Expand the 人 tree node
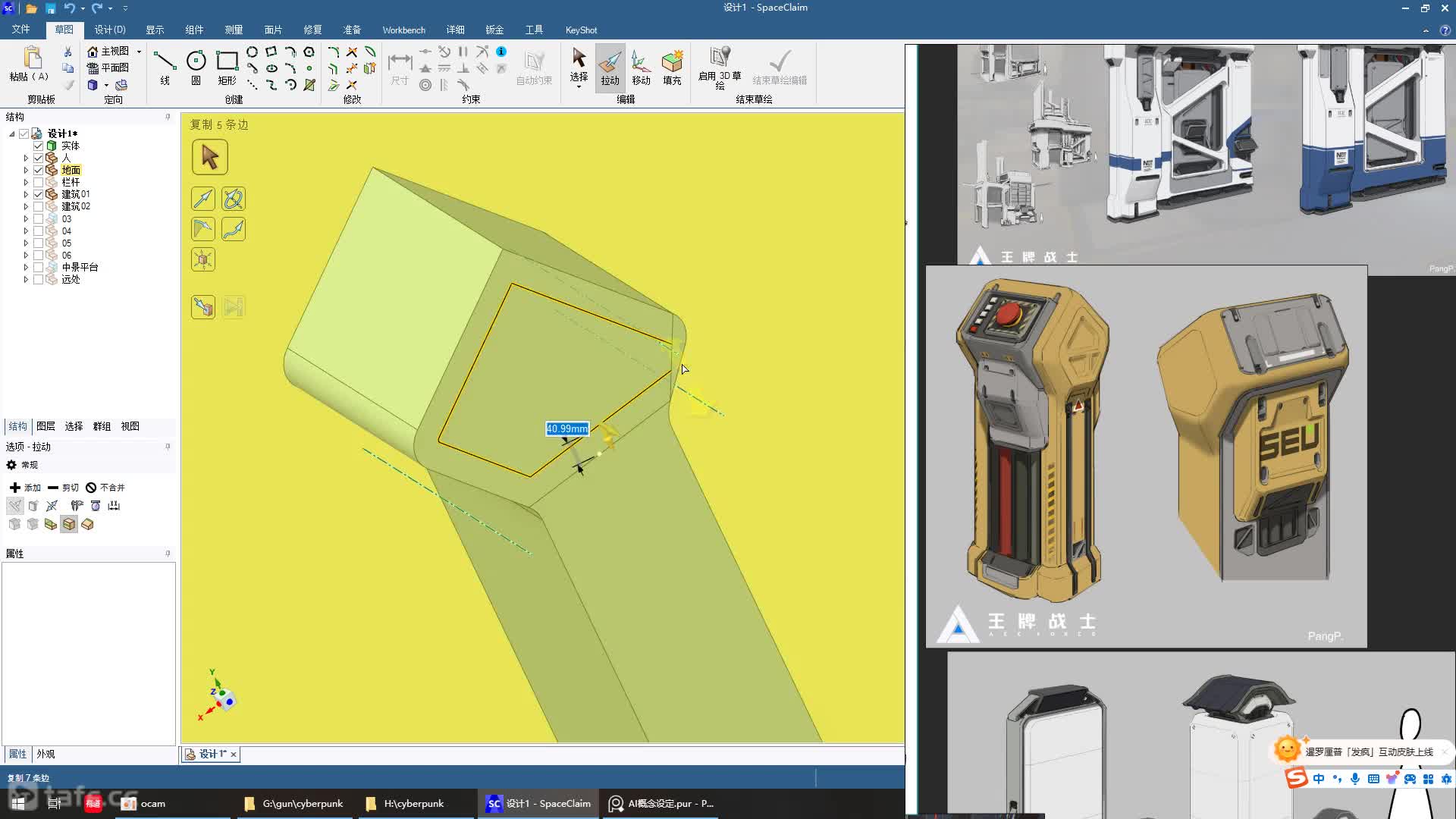The image size is (1456, 819). pos(26,158)
